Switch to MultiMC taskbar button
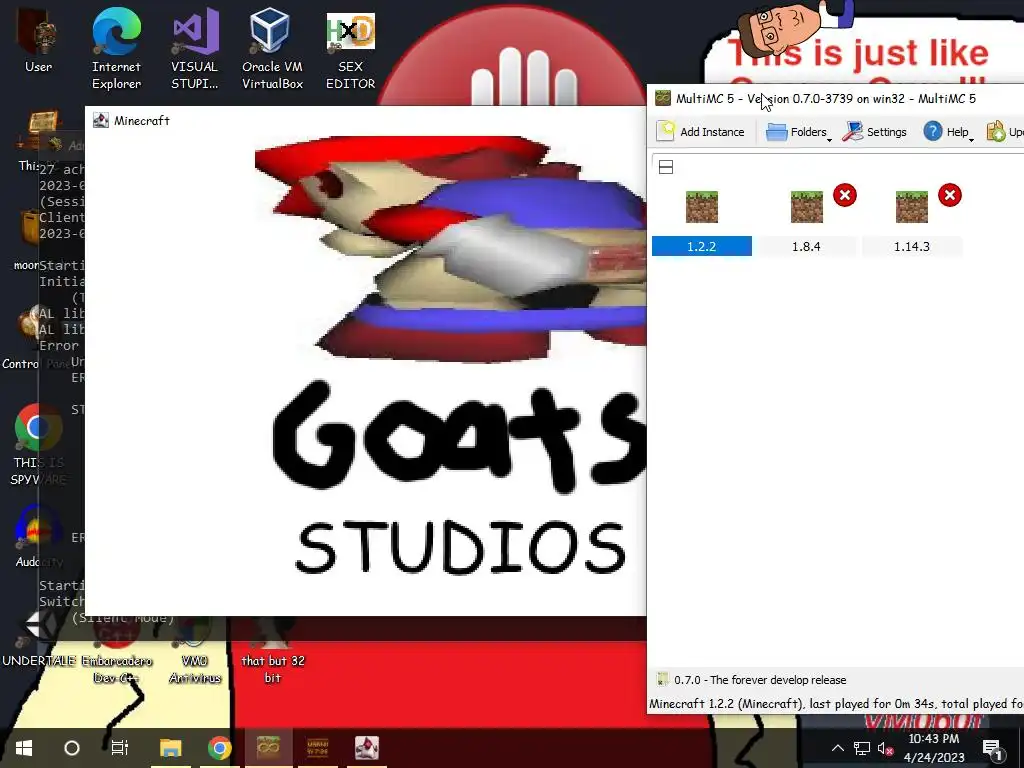This screenshot has height=768, width=1024. [x=268, y=748]
